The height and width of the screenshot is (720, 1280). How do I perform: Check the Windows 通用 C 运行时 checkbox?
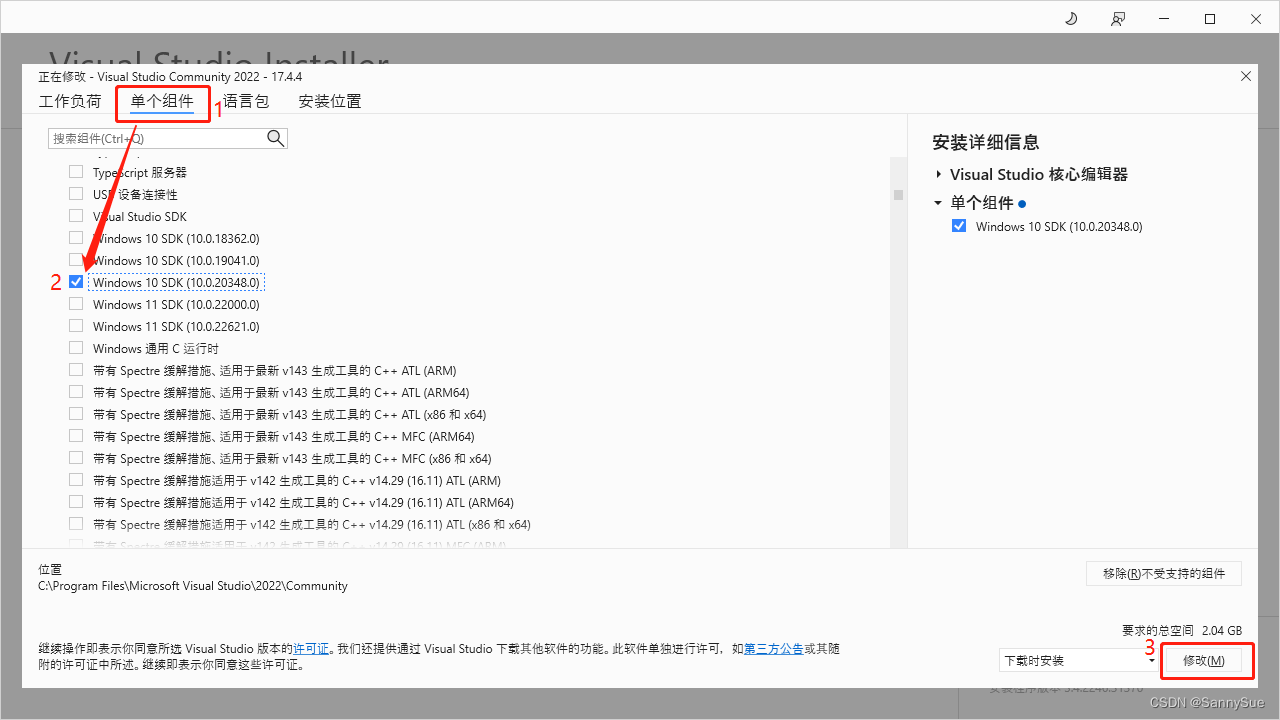(76, 348)
